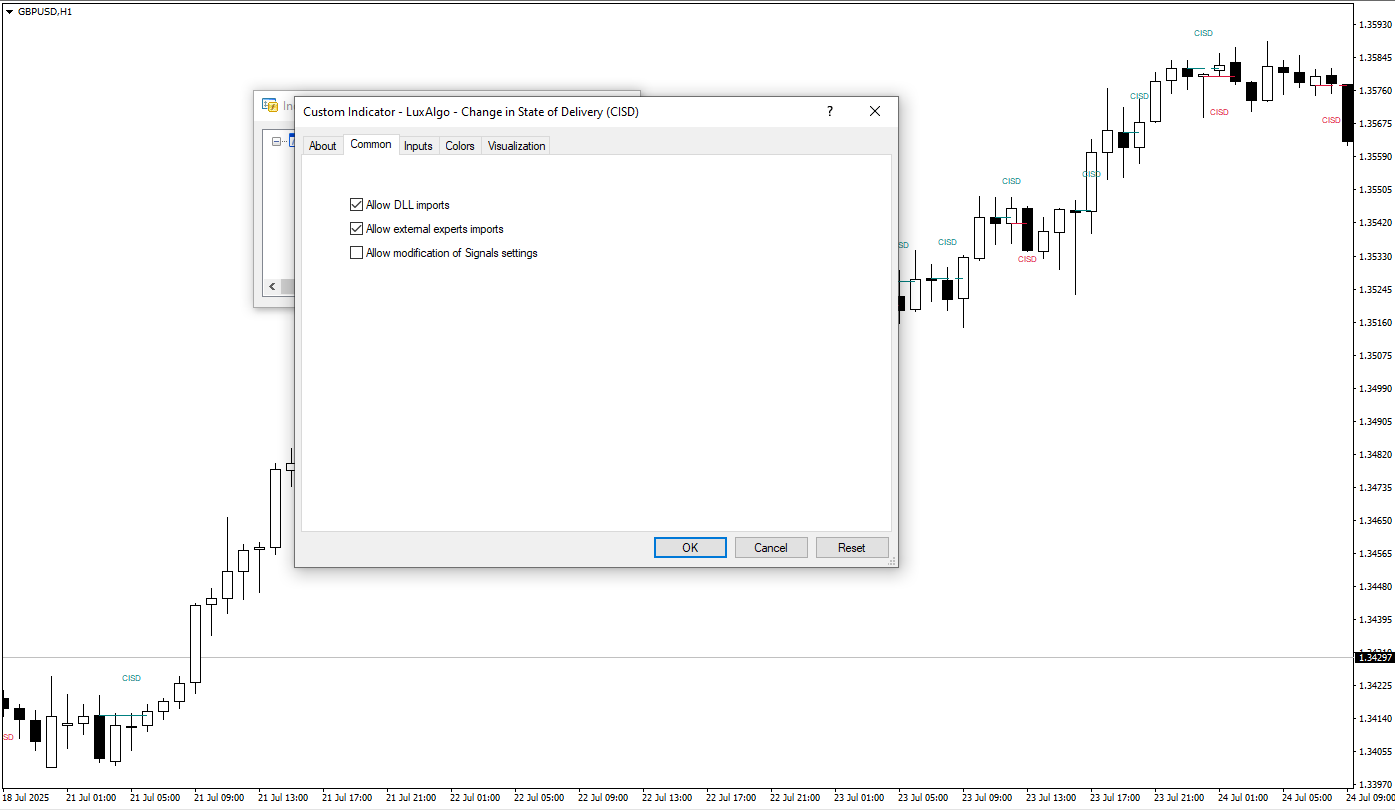Click the indicators list window icon behind dialog
The height and width of the screenshot is (811, 1395).
[270, 104]
